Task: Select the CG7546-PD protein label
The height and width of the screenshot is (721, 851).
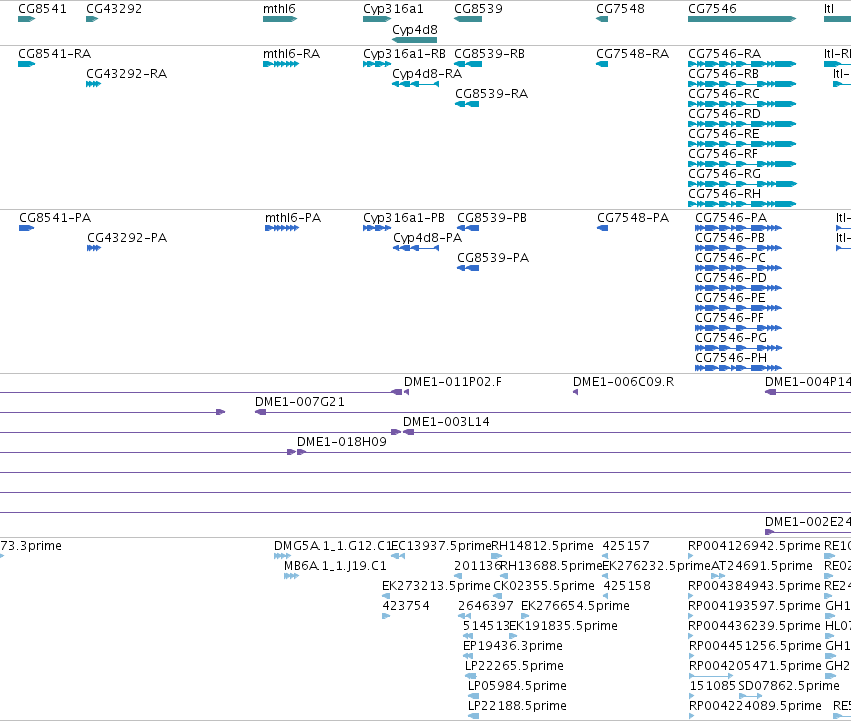Action: tap(731, 278)
